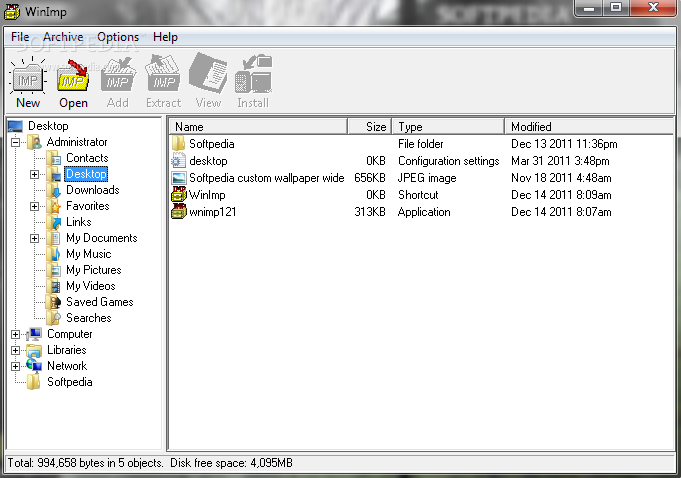Click the Network icon in the tree
681x478 pixels.
34,366
